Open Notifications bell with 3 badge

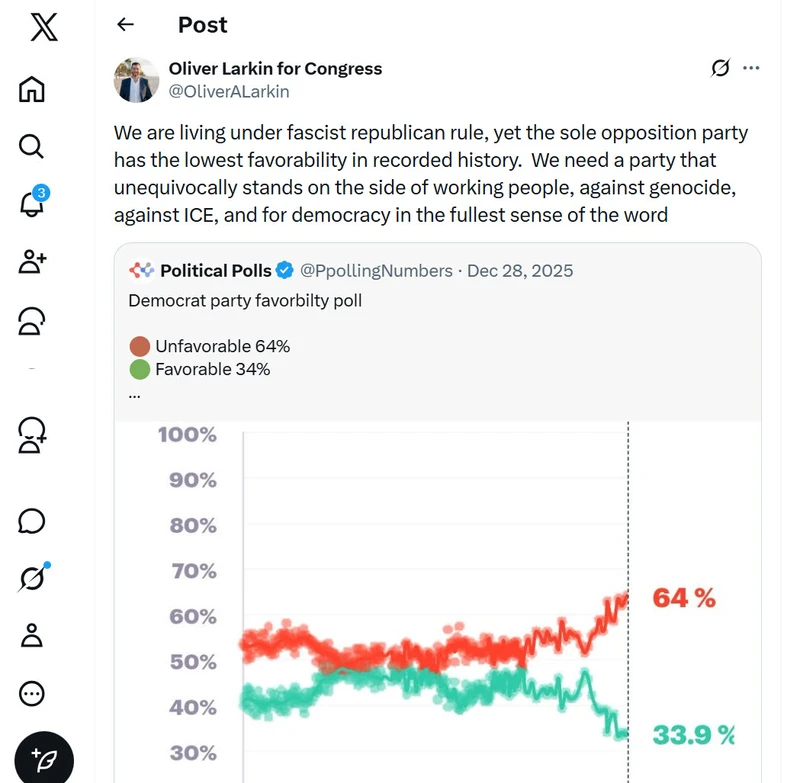[33, 201]
